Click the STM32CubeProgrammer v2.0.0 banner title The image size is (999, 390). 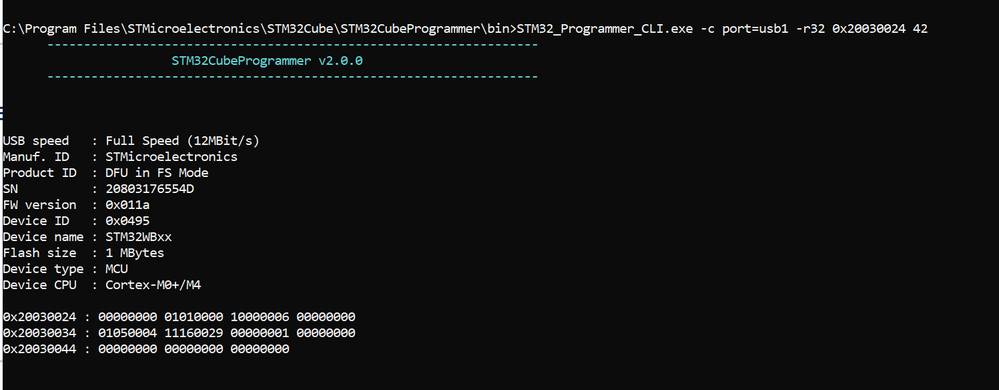267,61
